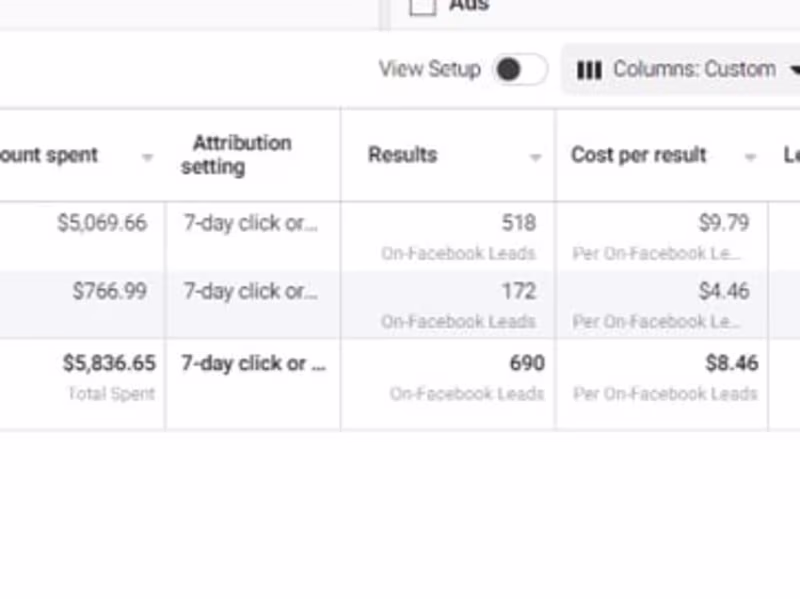Click the 690 total results value
The height and width of the screenshot is (599, 800).
[x=526, y=363]
